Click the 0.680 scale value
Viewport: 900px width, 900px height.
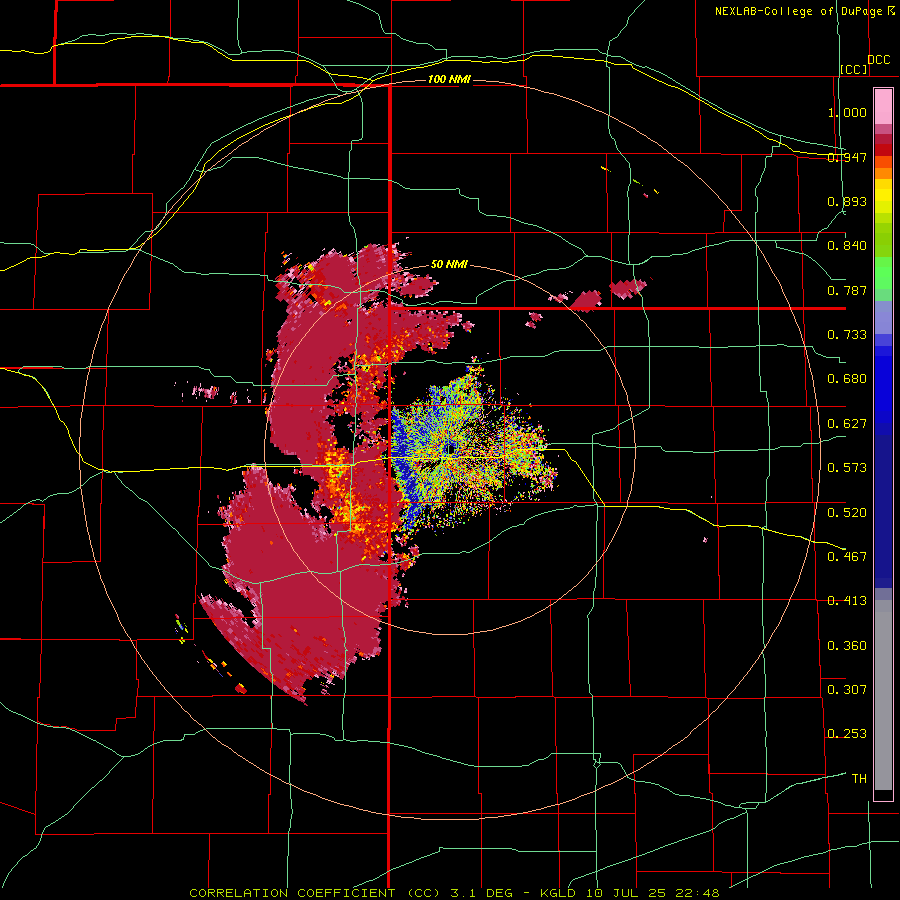pyautogui.click(x=847, y=379)
